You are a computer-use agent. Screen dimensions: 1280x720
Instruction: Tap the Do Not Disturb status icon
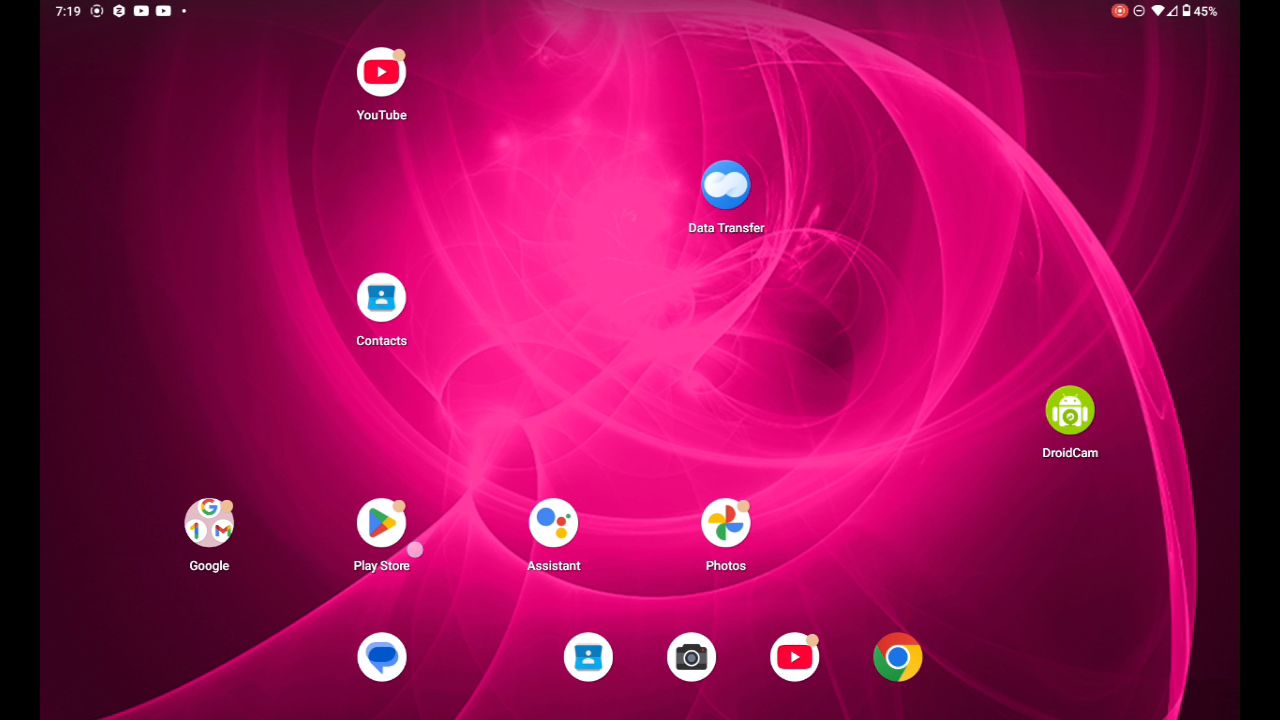point(1139,11)
